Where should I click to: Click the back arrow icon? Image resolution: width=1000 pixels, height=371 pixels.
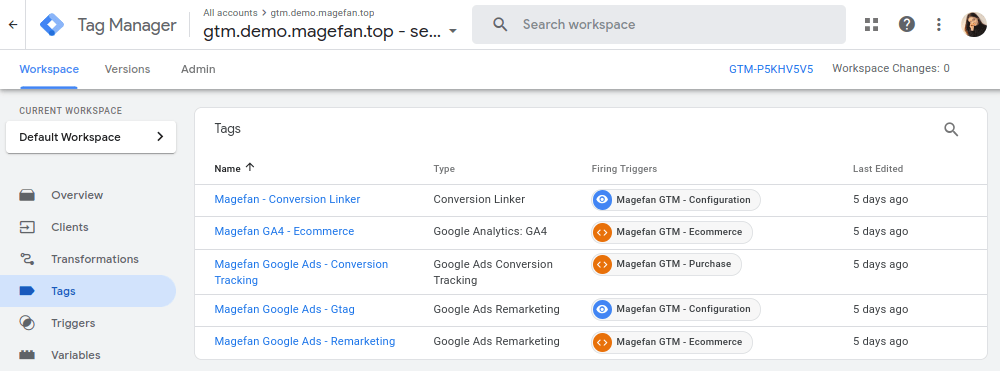click(13, 25)
